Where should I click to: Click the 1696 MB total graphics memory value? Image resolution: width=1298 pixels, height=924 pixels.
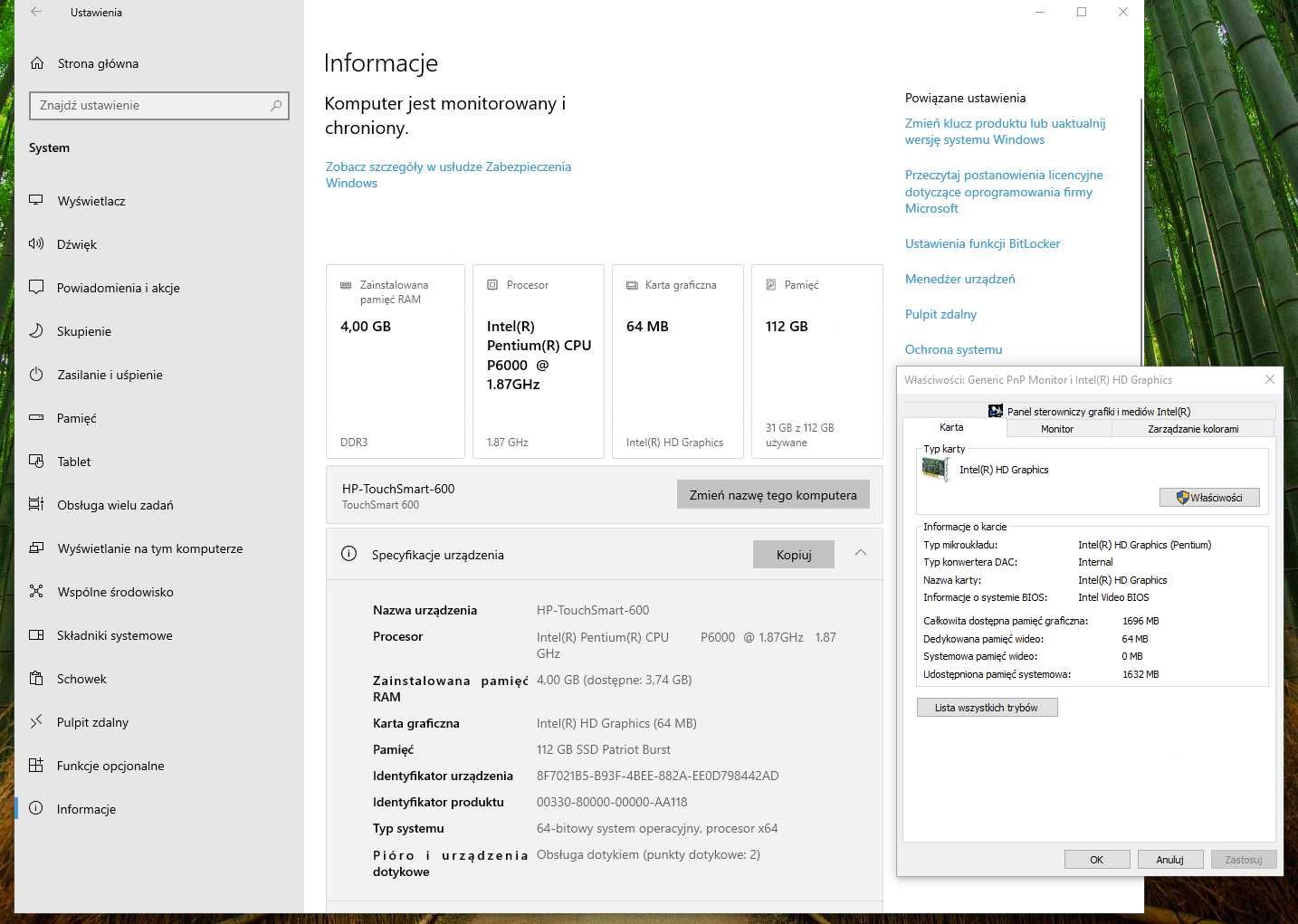(1141, 621)
